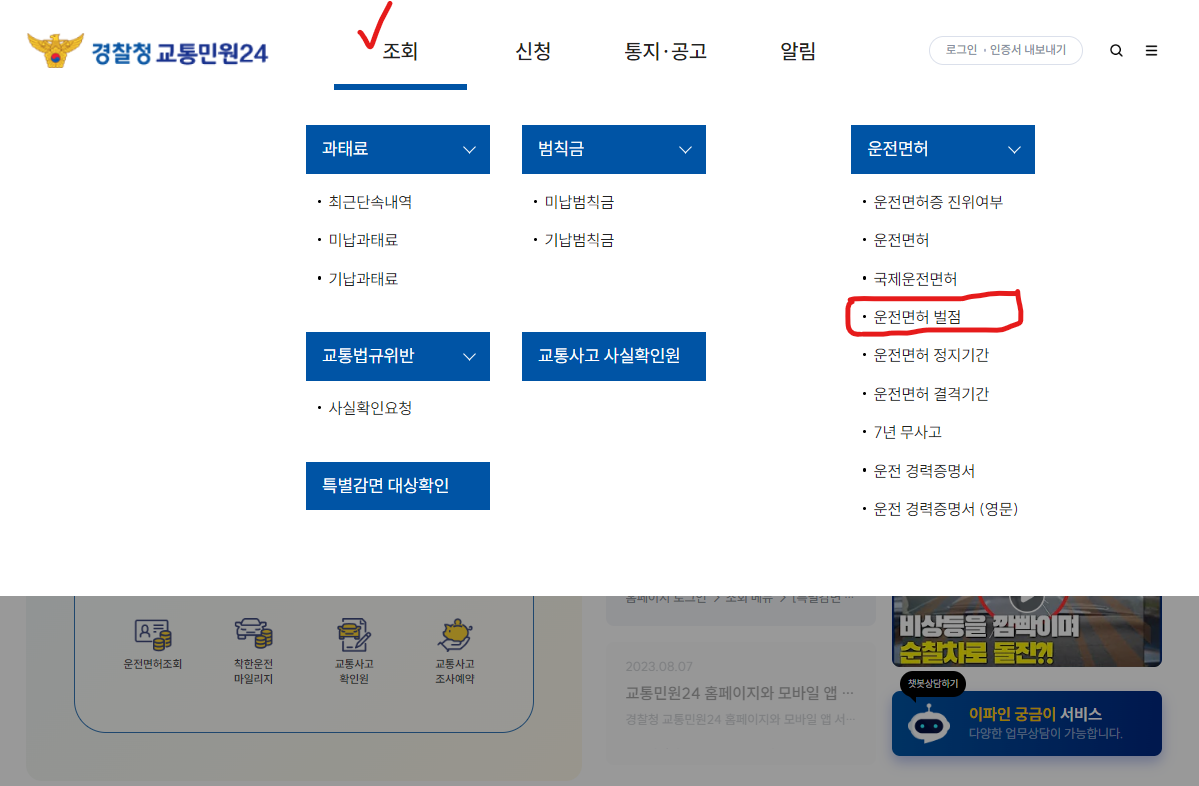Viewport: 1199px width, 786px height.
Task: Open 운전면허 정지기간 link
Action: point(931,355)
